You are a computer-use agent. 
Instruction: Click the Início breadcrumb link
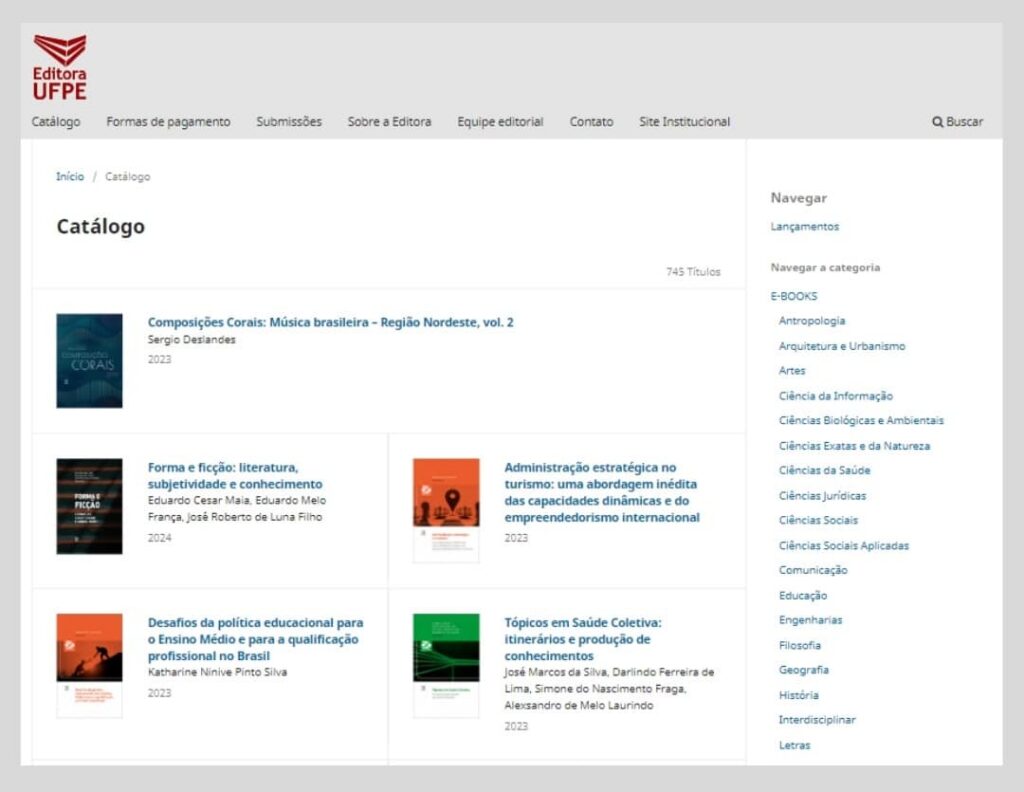pyautogui.click(x=70, y=176)
